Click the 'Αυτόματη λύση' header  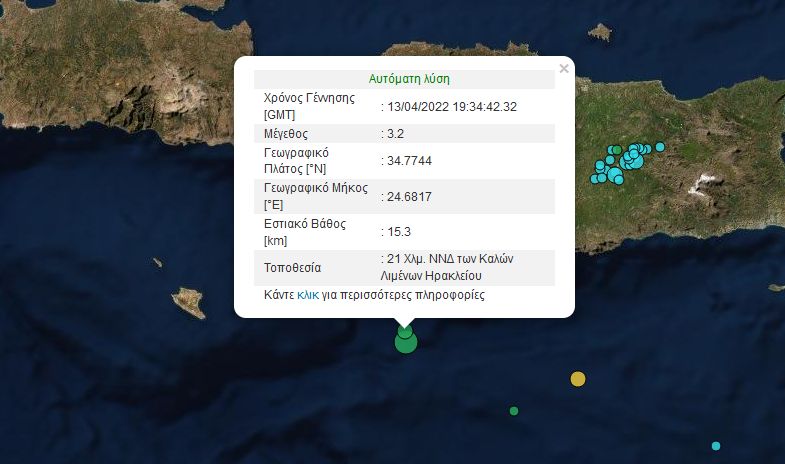pyautogui.click(x=409, y=79)
